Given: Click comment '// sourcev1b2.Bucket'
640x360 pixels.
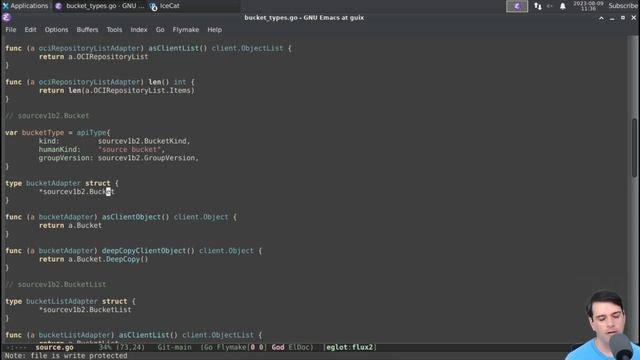Looking at the screenshot, I should click(47, 116).
